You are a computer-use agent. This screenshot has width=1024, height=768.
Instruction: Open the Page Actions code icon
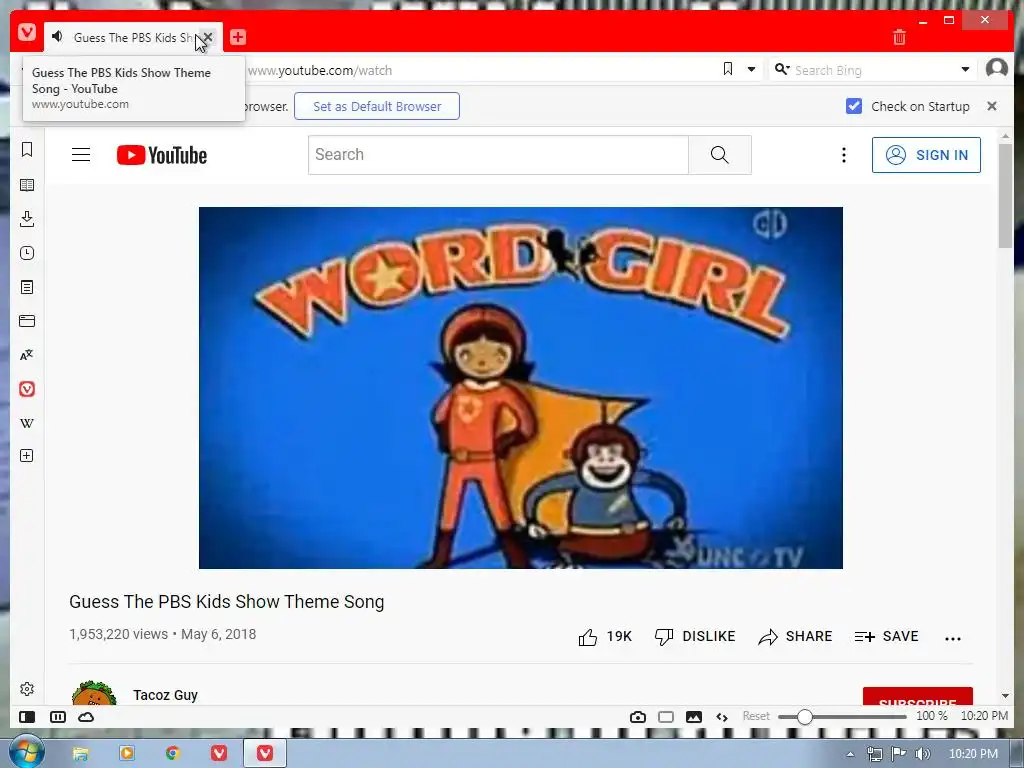click(722, 717)
